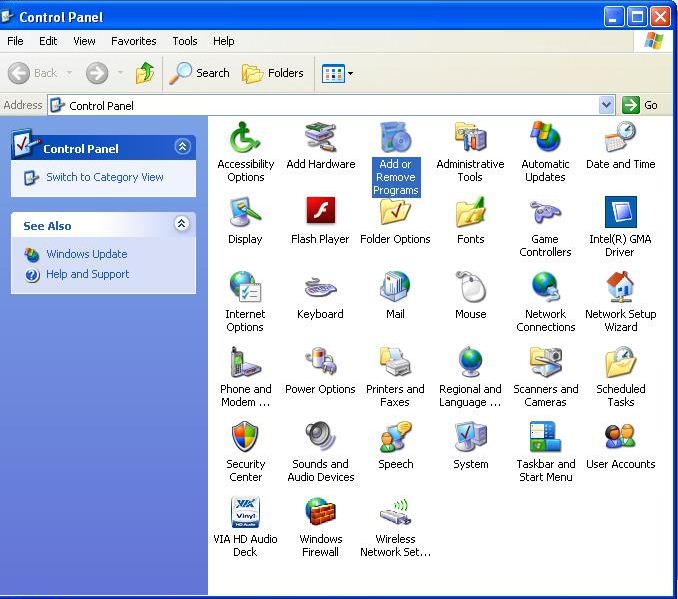Expand the Views toolbar dropdown
Viewport: 678px width, 599px height.
pyautogui.click(x=350, y=73)
